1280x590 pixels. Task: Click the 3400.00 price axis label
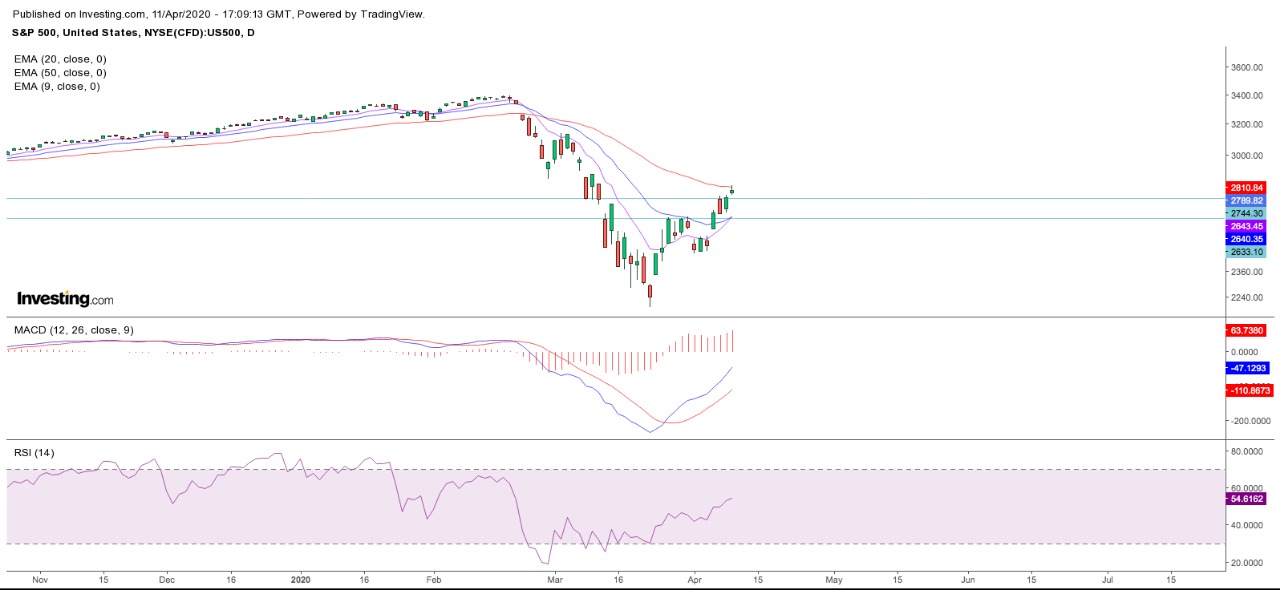coord(1247,96)
